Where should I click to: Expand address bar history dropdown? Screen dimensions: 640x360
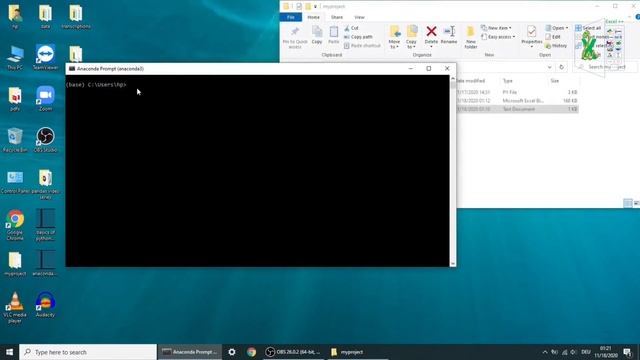coord(550,67)
